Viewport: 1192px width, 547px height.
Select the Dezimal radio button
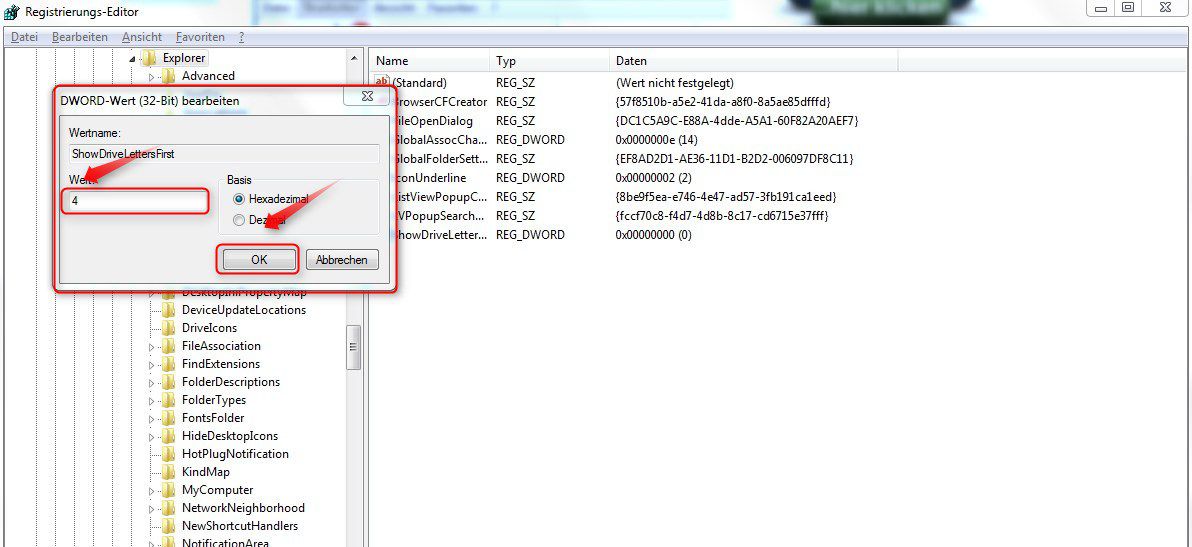(239, 220)
